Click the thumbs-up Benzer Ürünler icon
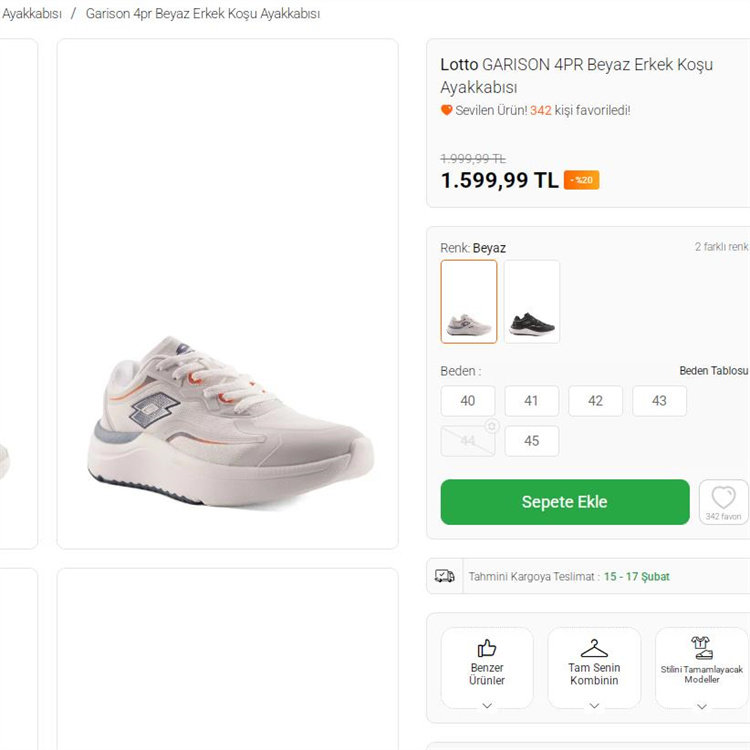Image resolution: width=750 pixels, height=750 pixels. pos(487,647)
